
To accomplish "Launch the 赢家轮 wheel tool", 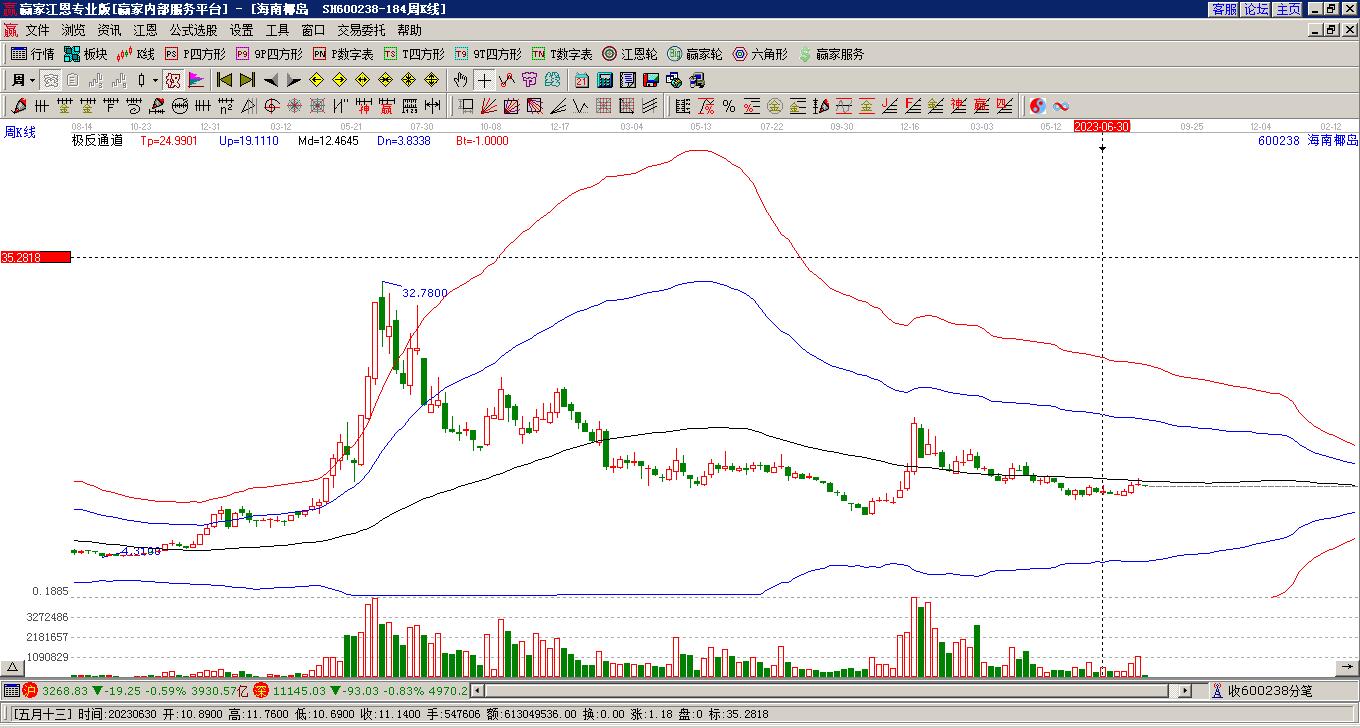I will coord(694,54).
